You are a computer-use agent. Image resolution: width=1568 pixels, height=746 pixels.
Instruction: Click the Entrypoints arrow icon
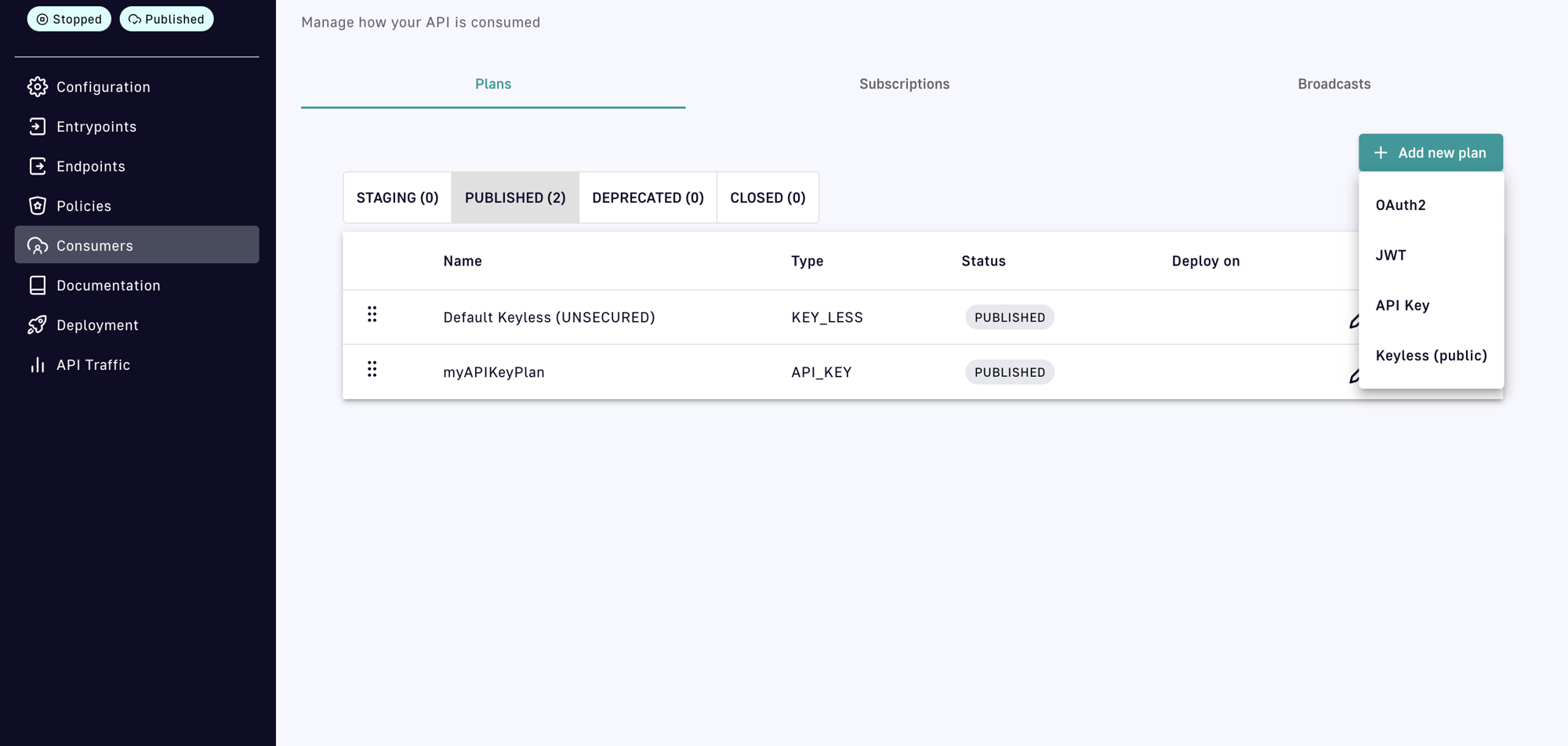(x=37, y=126)
